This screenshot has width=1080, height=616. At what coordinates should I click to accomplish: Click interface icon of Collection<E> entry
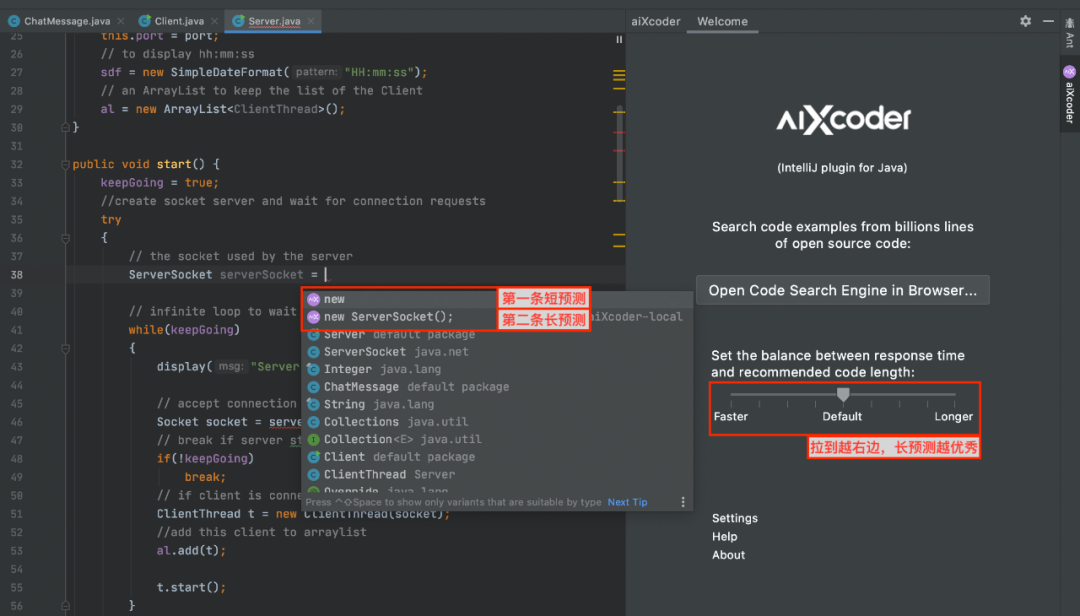click(313, 439)
